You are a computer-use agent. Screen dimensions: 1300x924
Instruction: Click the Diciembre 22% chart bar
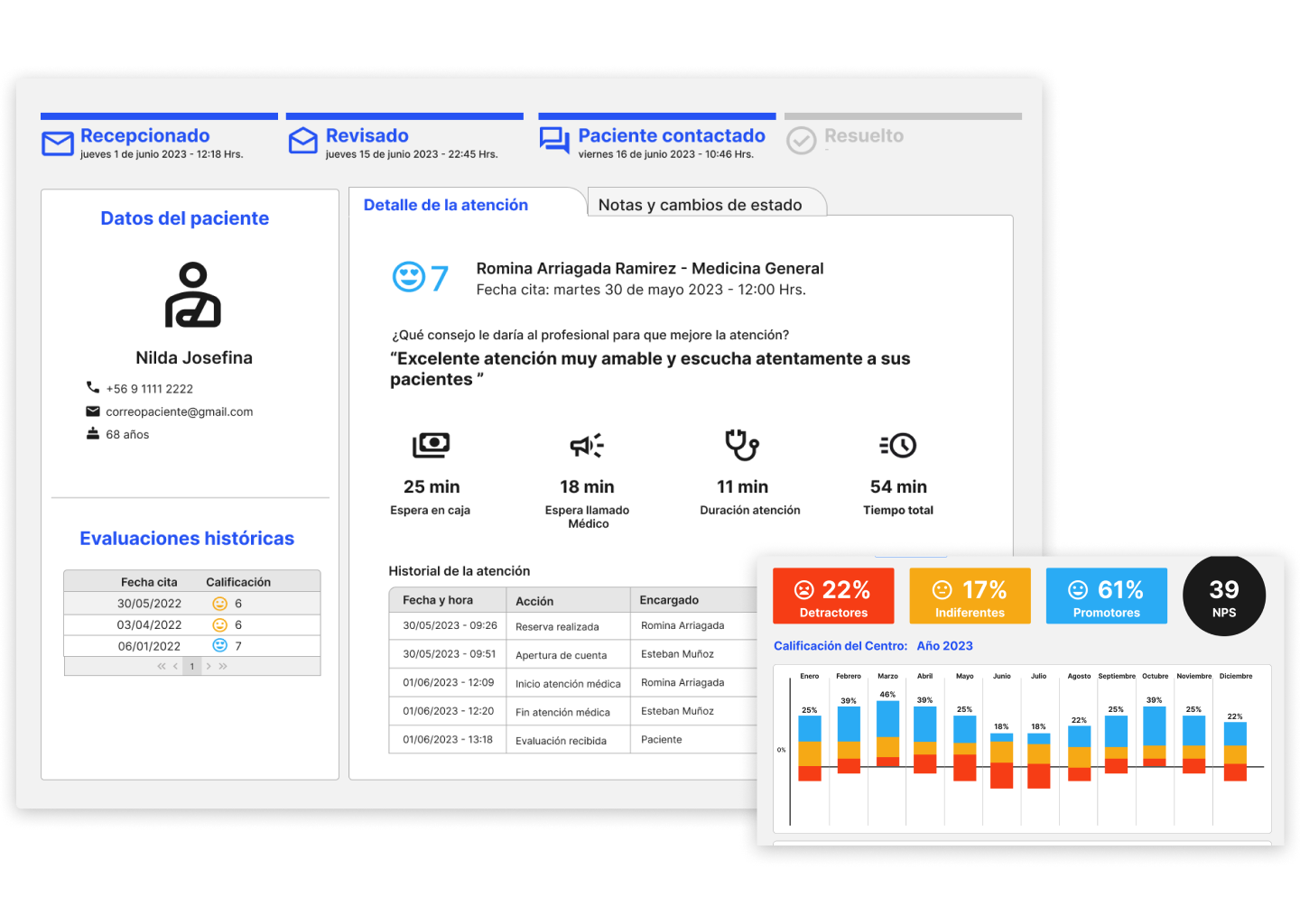click(1235, 751)
